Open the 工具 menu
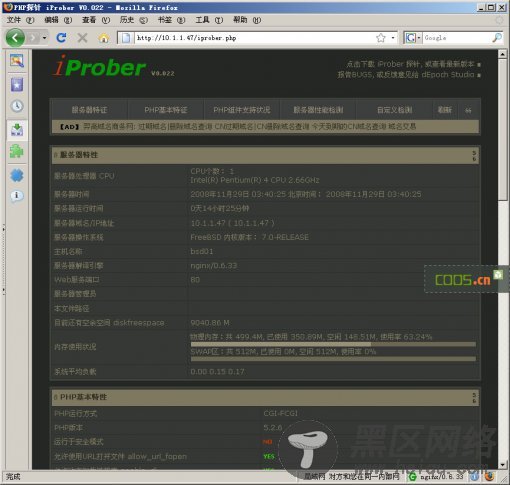 pyautogui.click(x=209, y=20)
